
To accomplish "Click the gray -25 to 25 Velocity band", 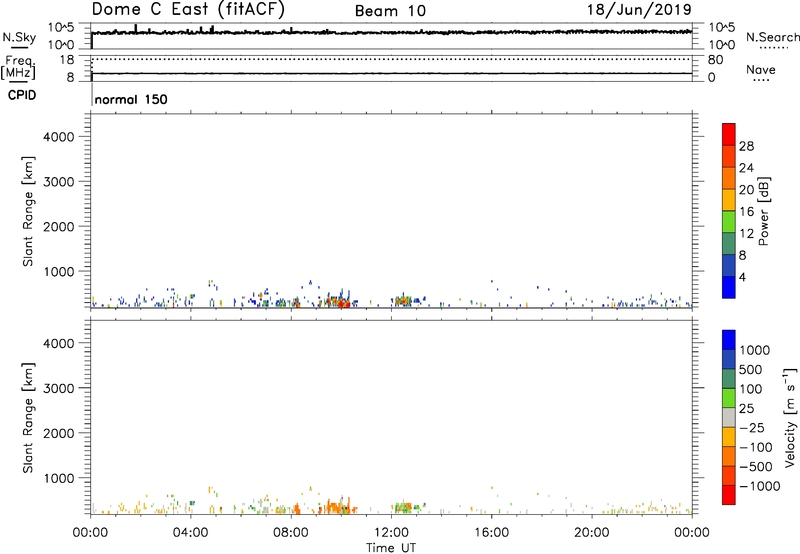I will click(729, 418).
